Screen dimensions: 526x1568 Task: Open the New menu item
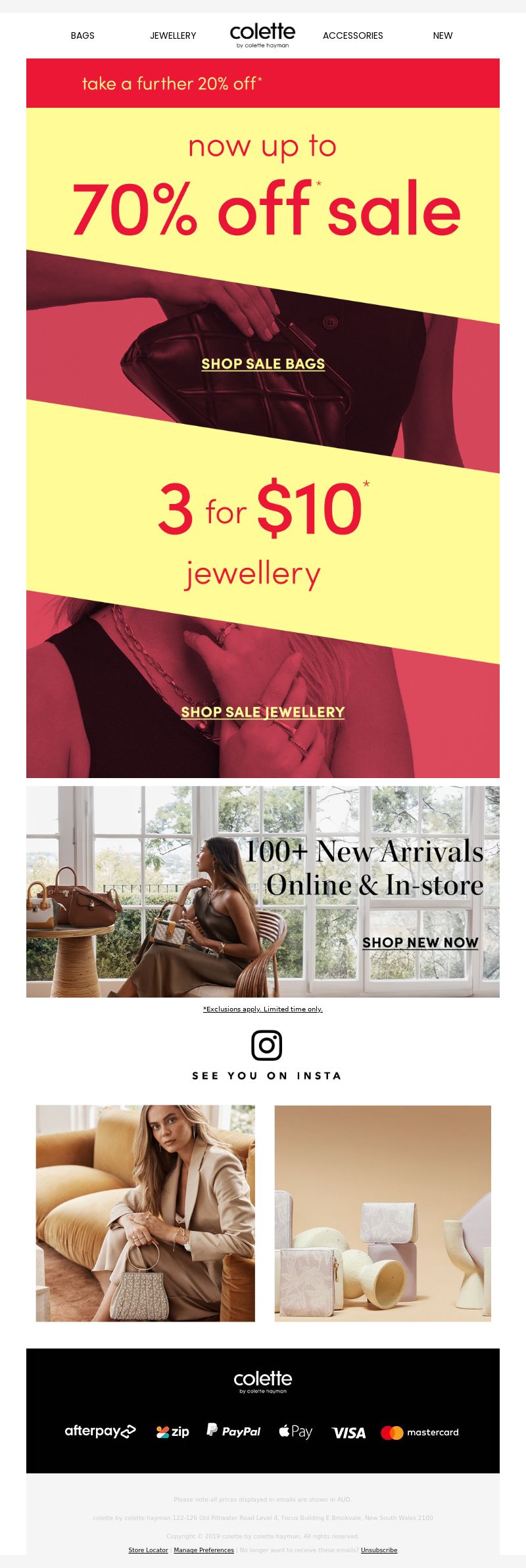pyautogui.click(x=442, y=35)
